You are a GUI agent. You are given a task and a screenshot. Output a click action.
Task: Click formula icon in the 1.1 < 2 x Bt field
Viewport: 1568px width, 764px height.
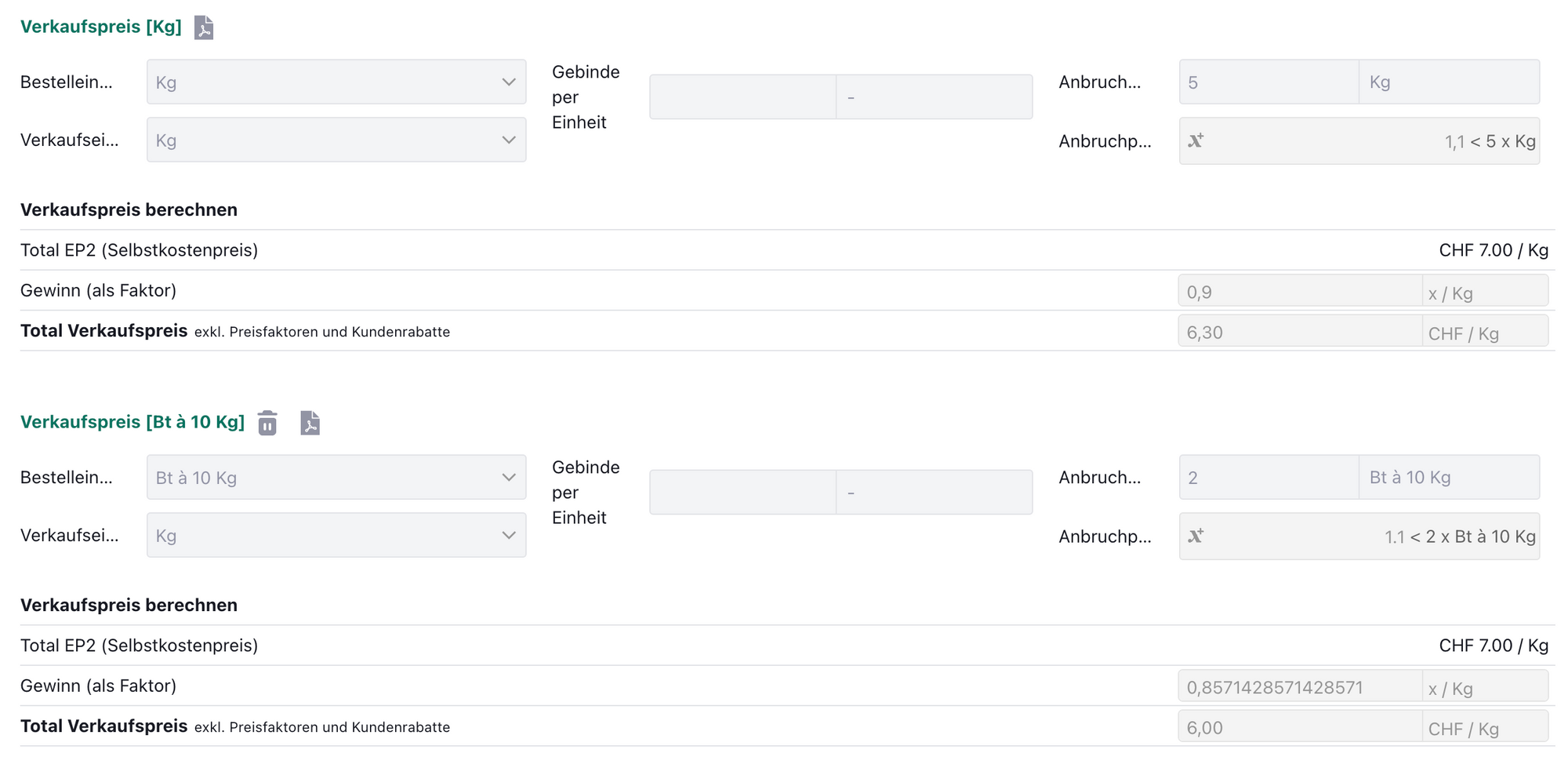point(1196,537)
